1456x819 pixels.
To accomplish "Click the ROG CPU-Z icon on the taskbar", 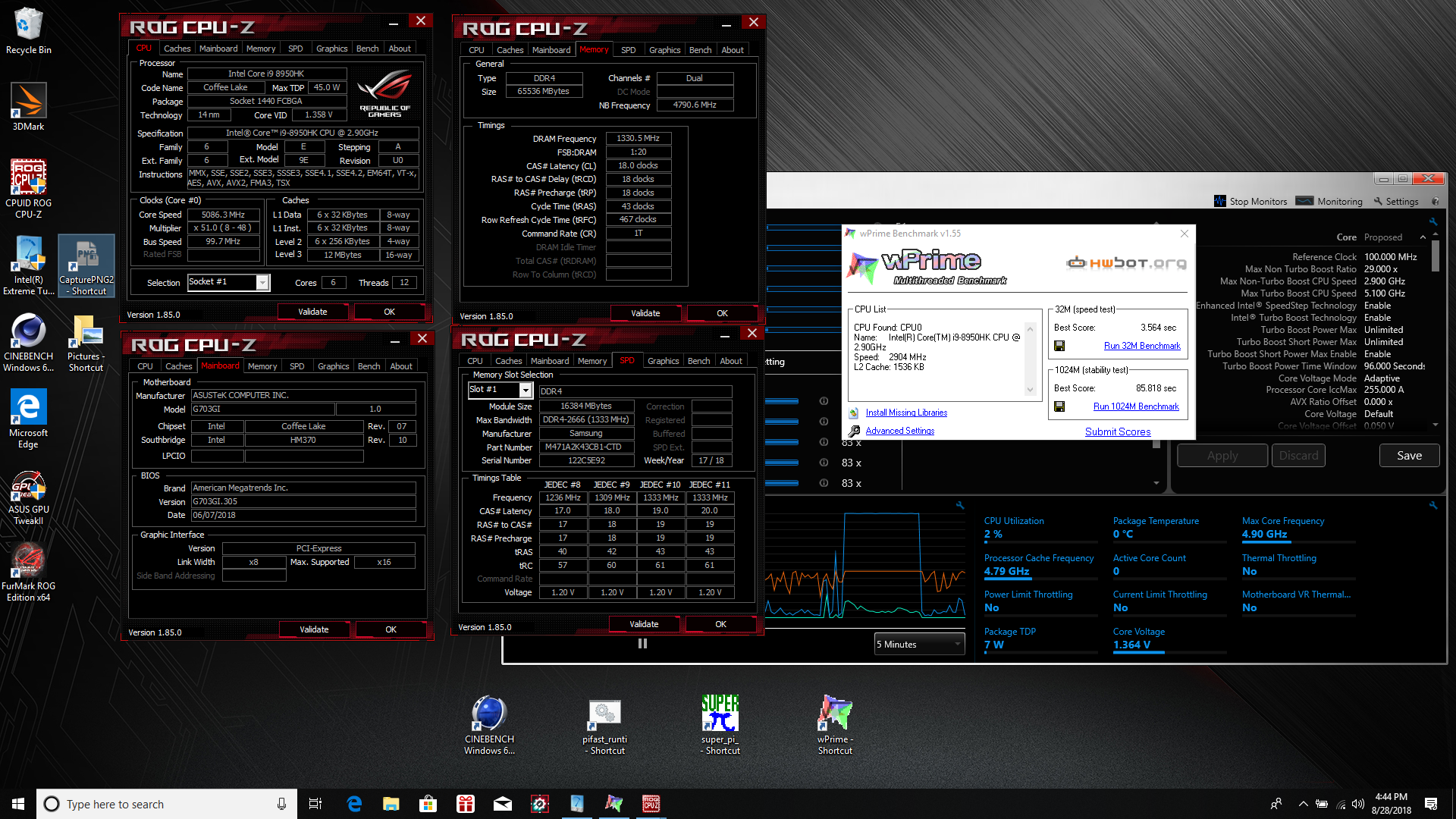I will [x=651, y=803].
